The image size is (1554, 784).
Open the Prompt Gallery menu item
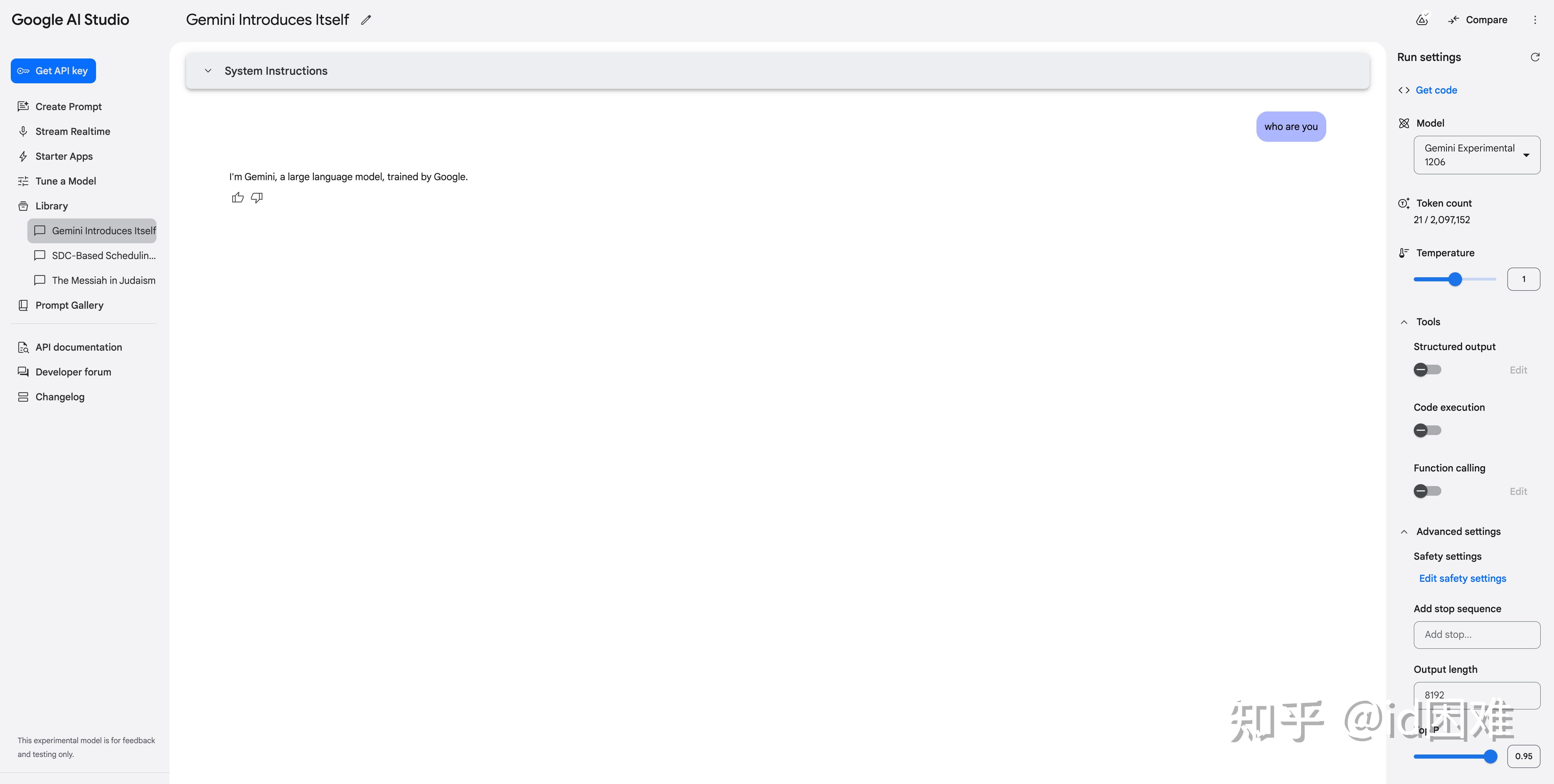69,305
